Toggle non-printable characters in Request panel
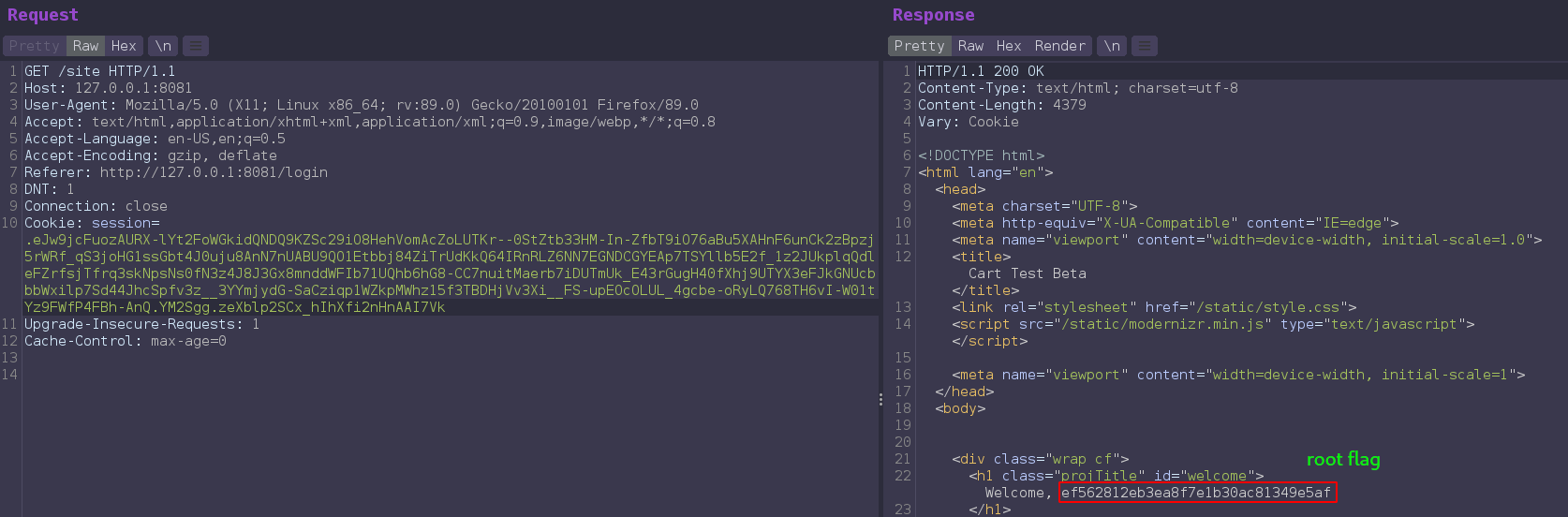Image resolution: width=1568 pixels, height=517 pixels. coord(163,46)
